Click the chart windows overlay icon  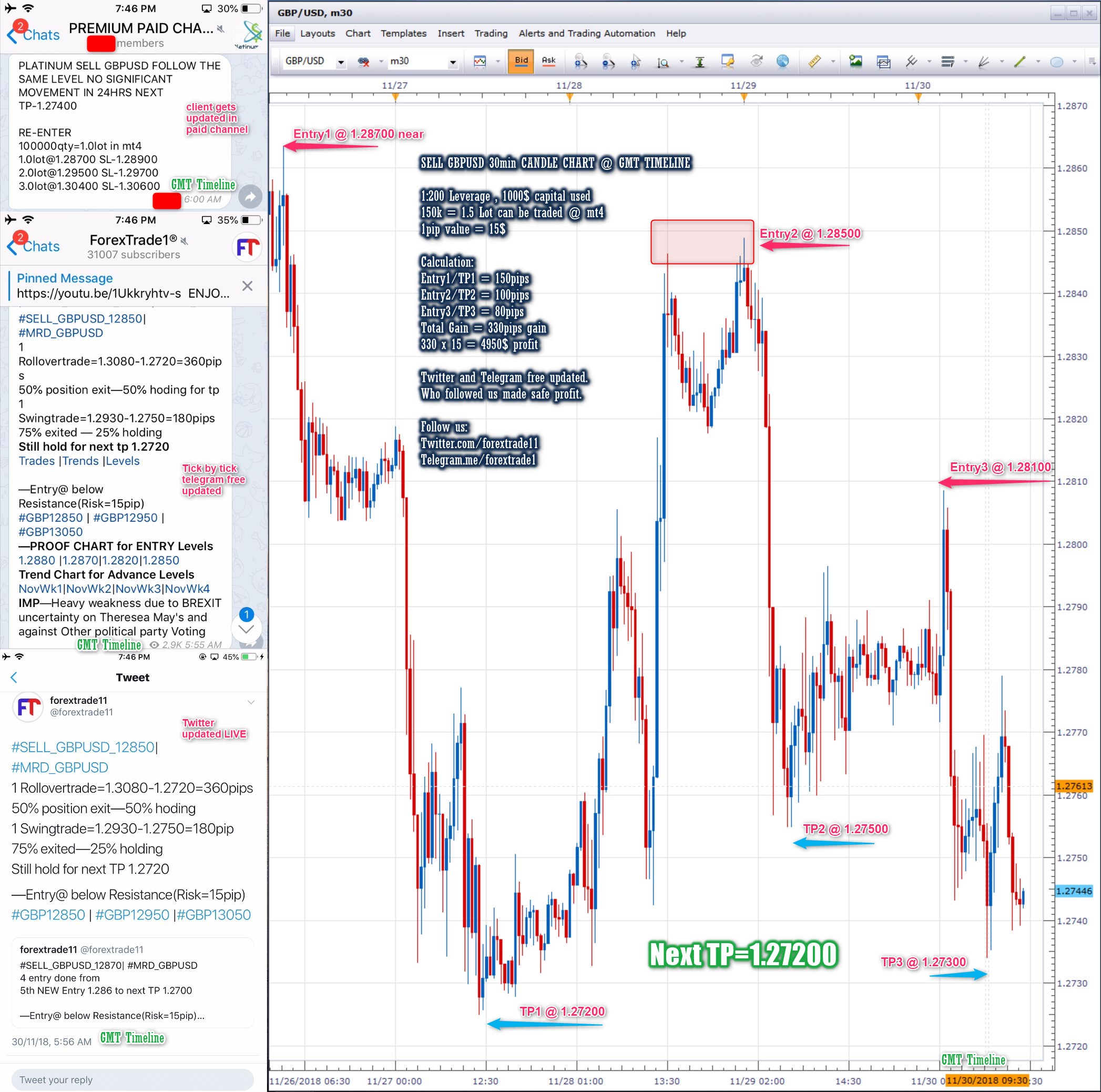pyautogui.click(x=883, y=62)
